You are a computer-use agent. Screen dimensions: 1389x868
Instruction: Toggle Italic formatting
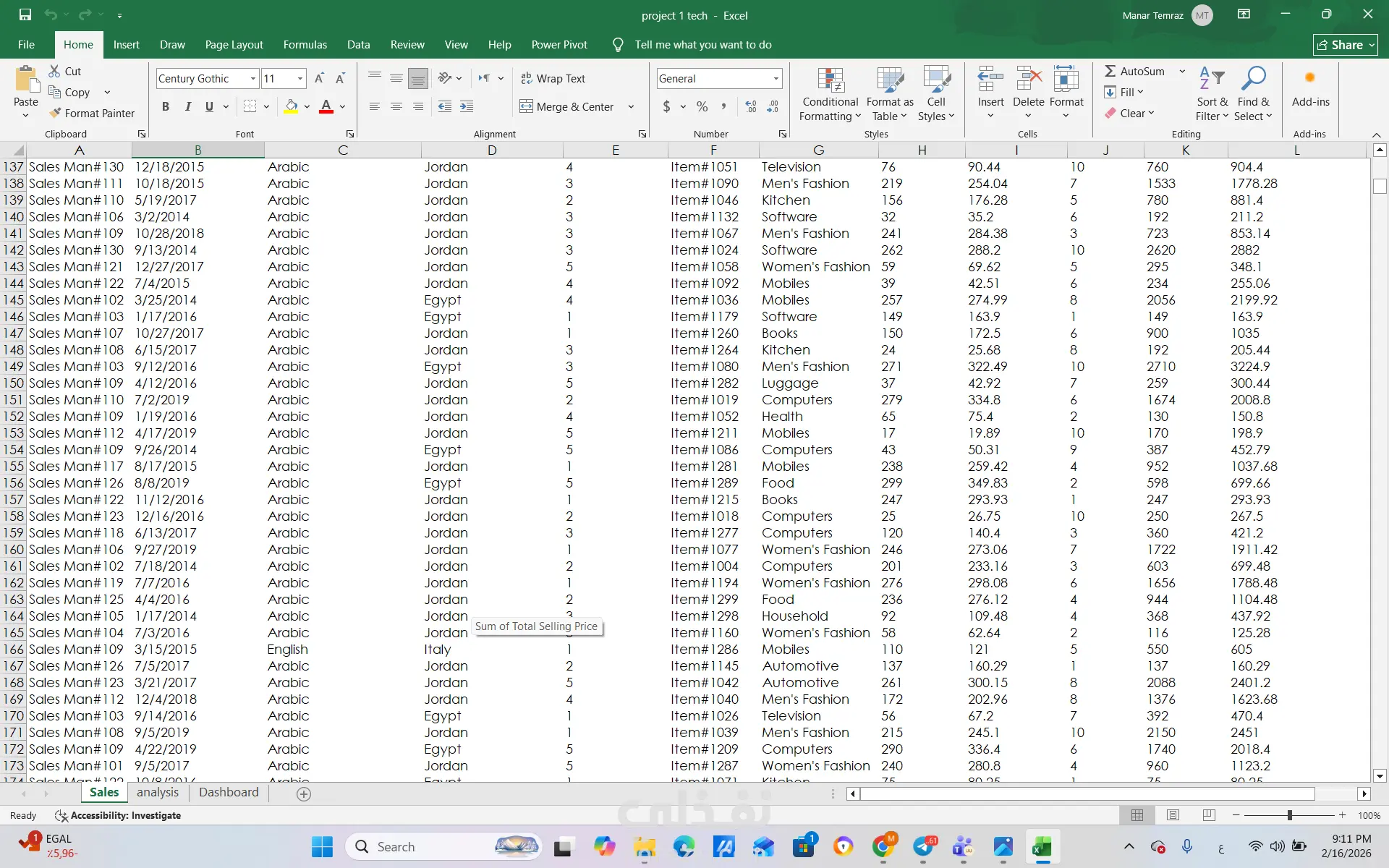pos(188,106)
